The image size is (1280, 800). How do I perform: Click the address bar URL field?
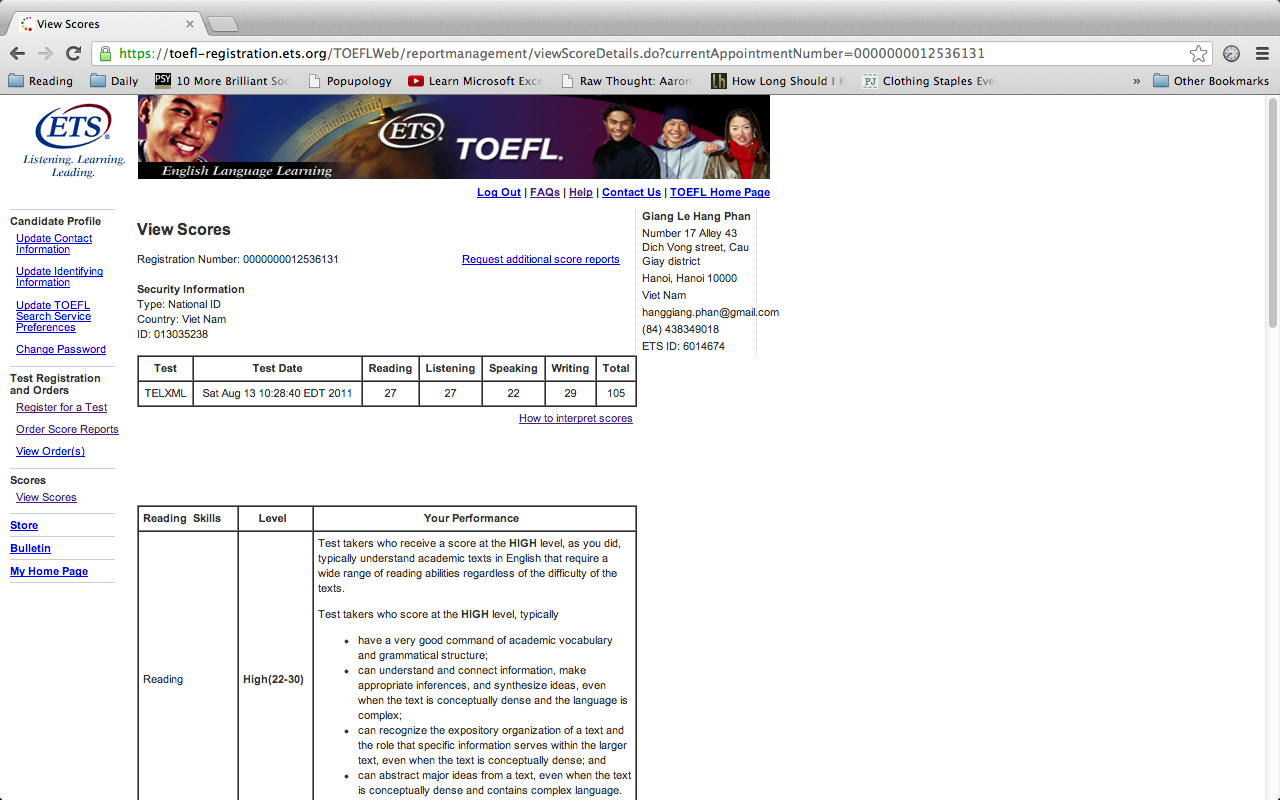(640, 54)
